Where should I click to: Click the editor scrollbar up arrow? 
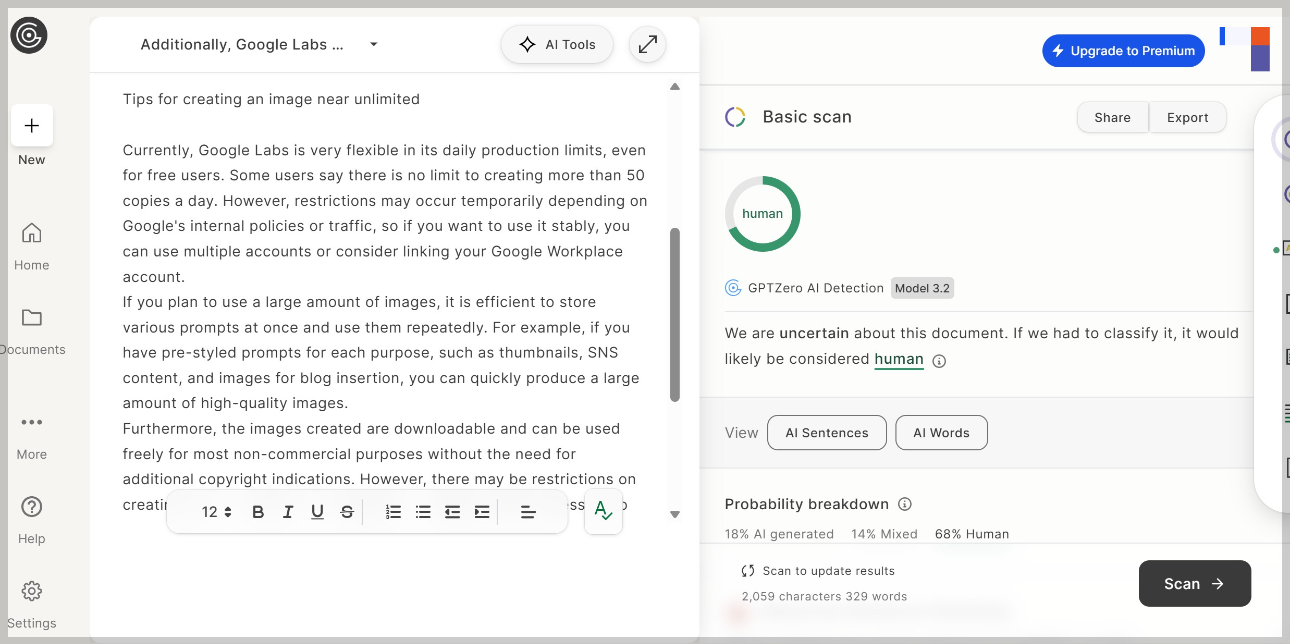pos(675,87)
